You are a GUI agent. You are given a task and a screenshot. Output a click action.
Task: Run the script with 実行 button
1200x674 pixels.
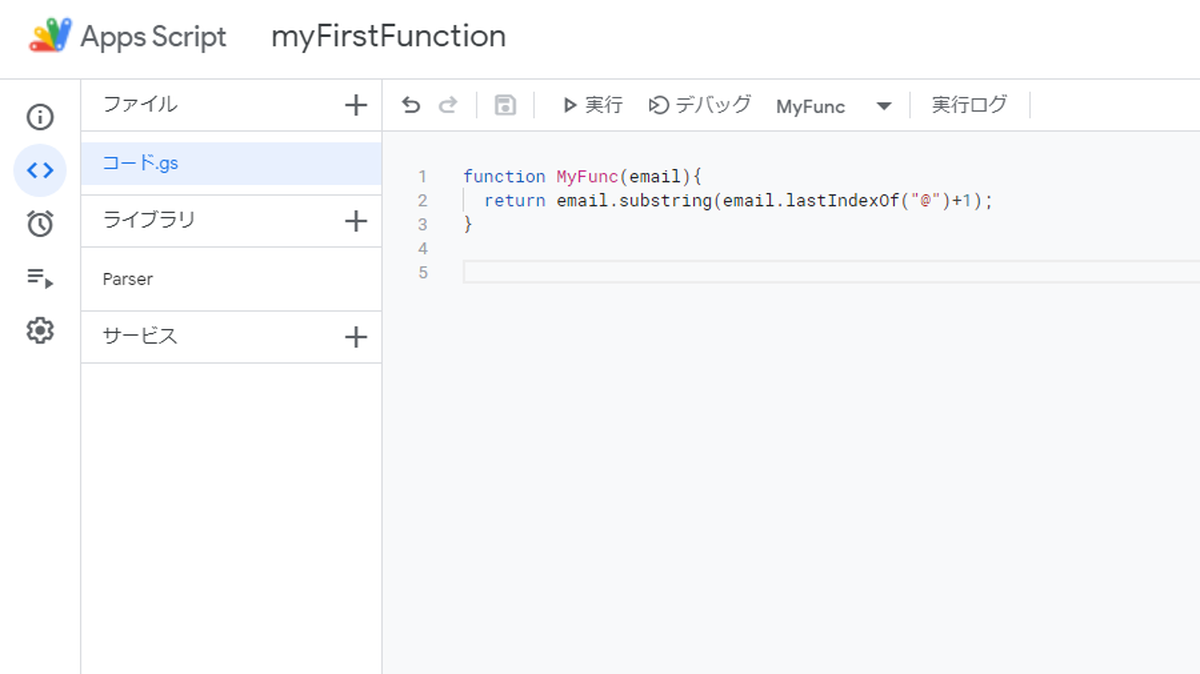tap(592, 105)
